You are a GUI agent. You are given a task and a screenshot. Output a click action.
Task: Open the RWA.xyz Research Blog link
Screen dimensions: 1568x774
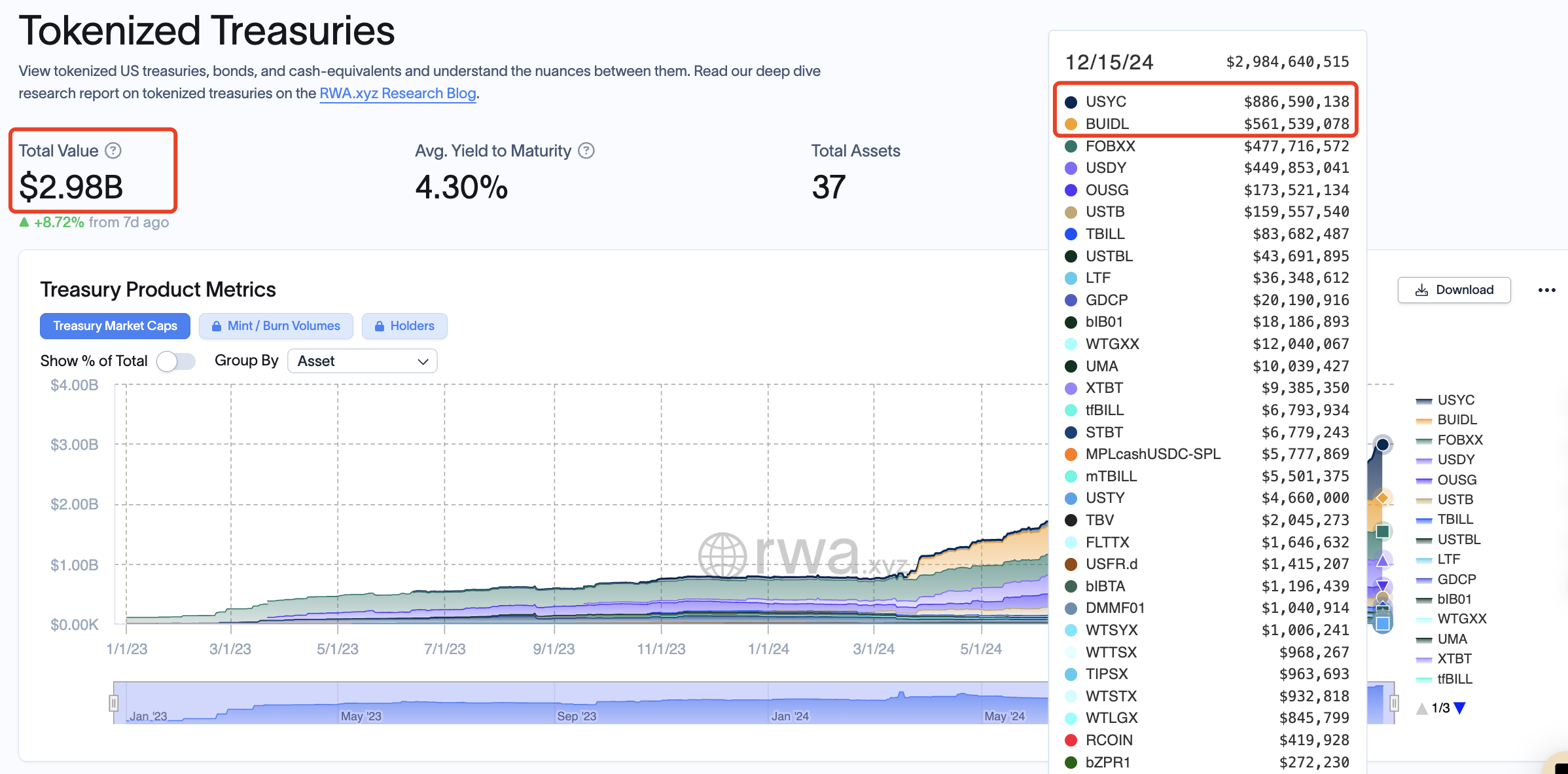coord(397,93)
